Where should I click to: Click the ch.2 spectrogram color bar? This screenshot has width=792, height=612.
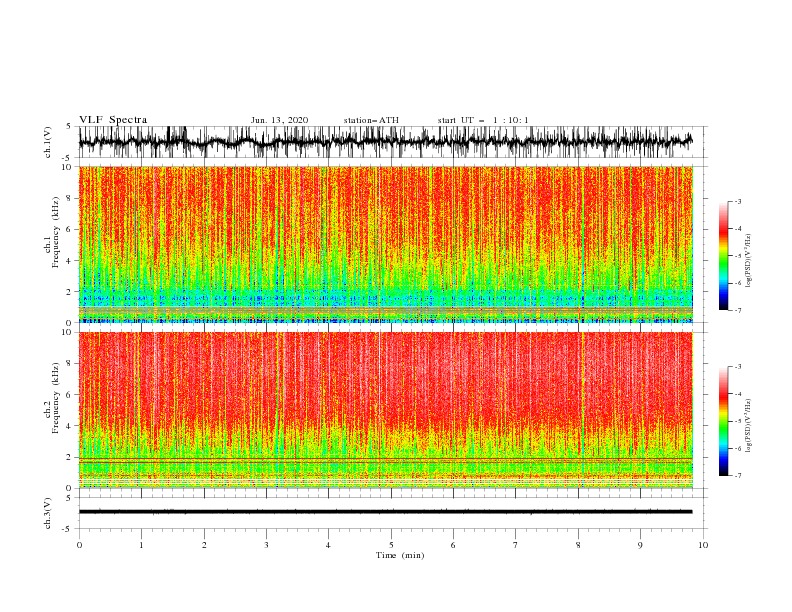pos(723,421)
